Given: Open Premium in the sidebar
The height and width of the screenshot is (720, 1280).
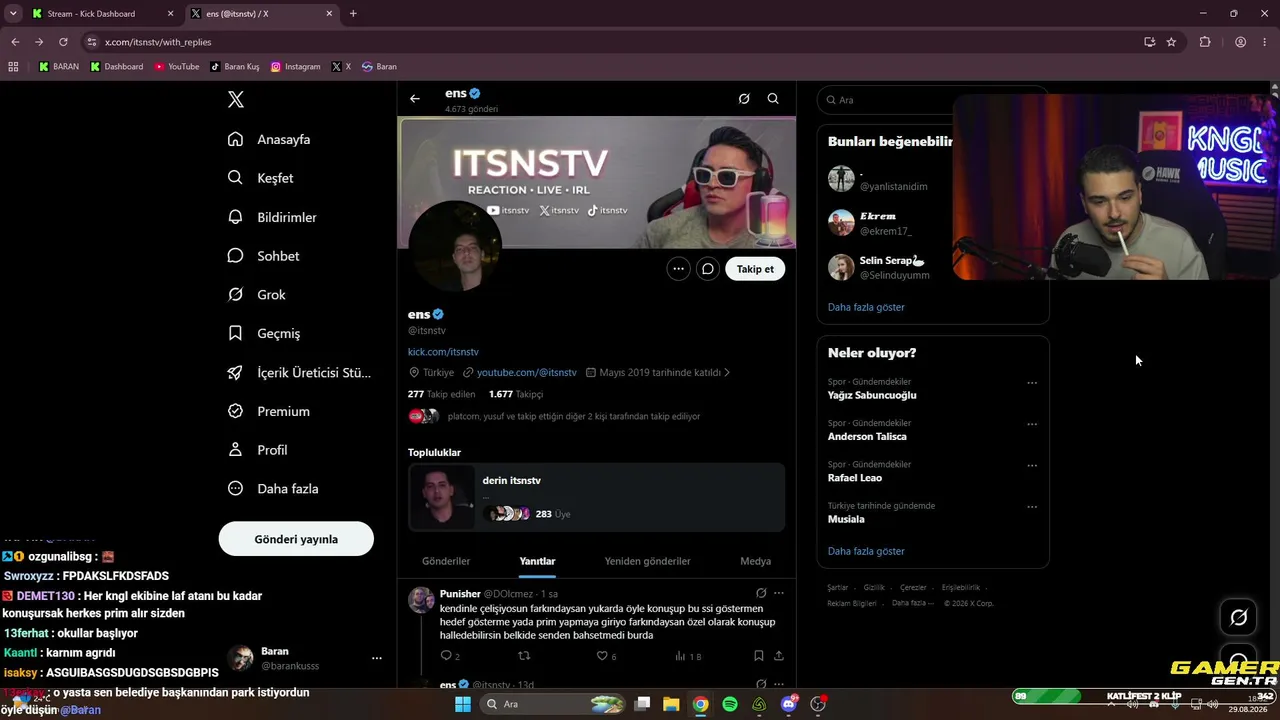Looking at the screenshot, I should coord(269,411).
